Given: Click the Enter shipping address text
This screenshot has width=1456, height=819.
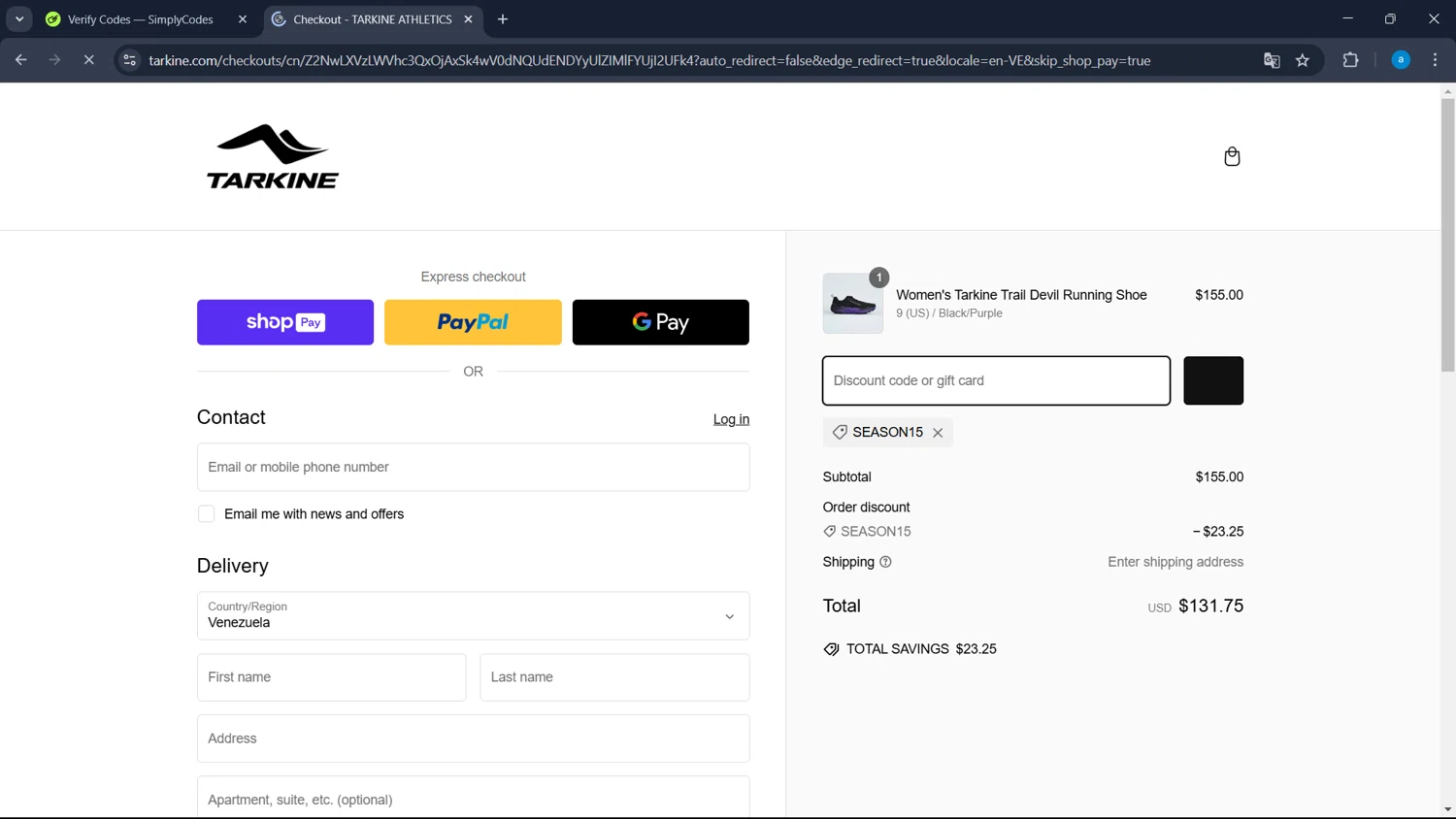Looking at the screenshot, I should pyautogui.click(x=1175, y=562).
